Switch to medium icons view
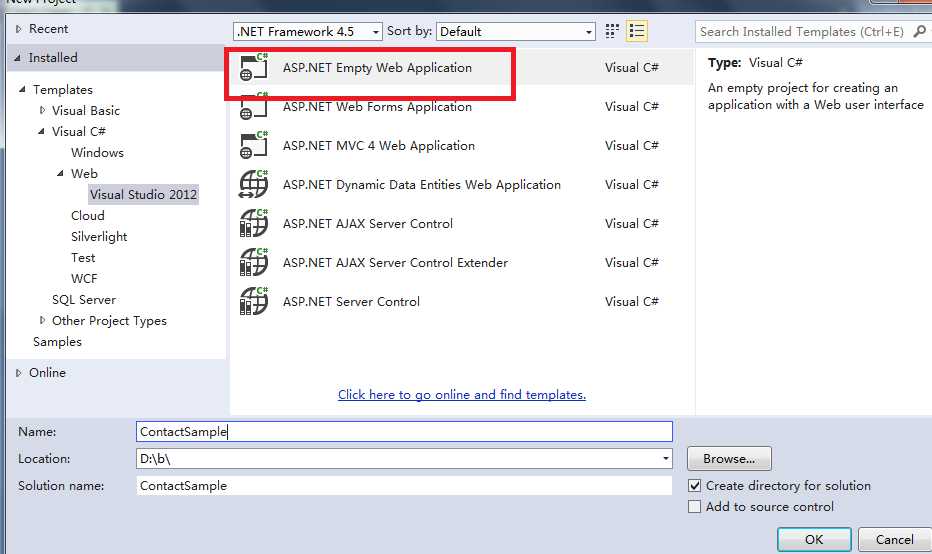 [x=612, y=31]
